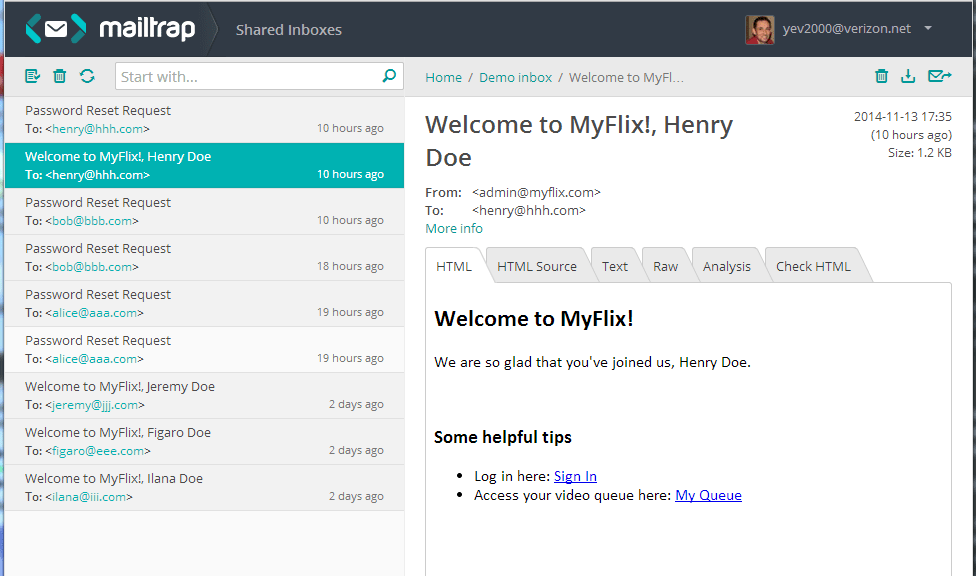This screenshot has height=576, width=976.
Task: Go to Demo inbox breadcrumb
Action: point(515,77)
